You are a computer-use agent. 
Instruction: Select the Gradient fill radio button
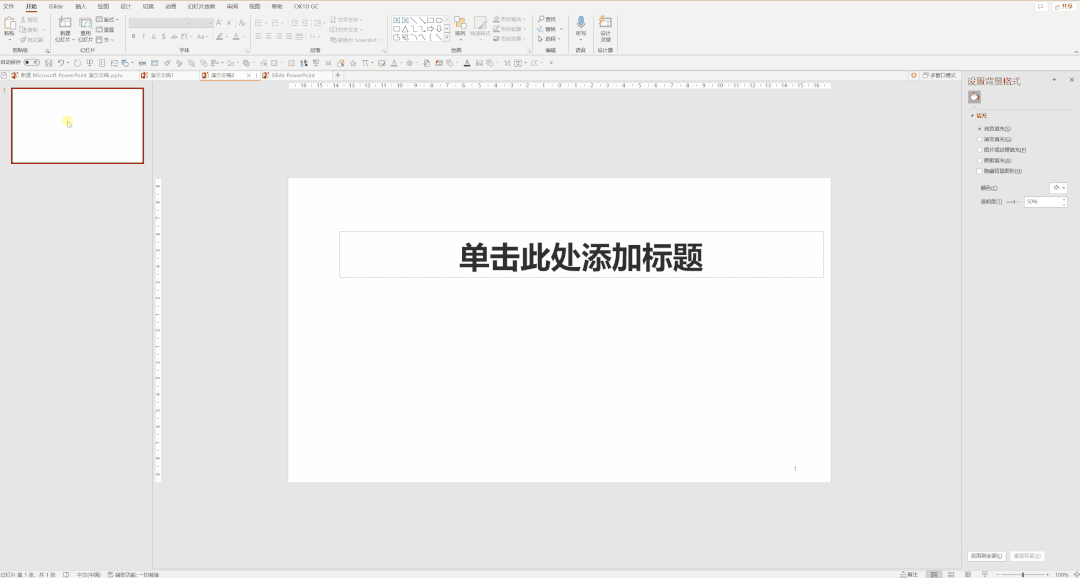click(979, 139)
